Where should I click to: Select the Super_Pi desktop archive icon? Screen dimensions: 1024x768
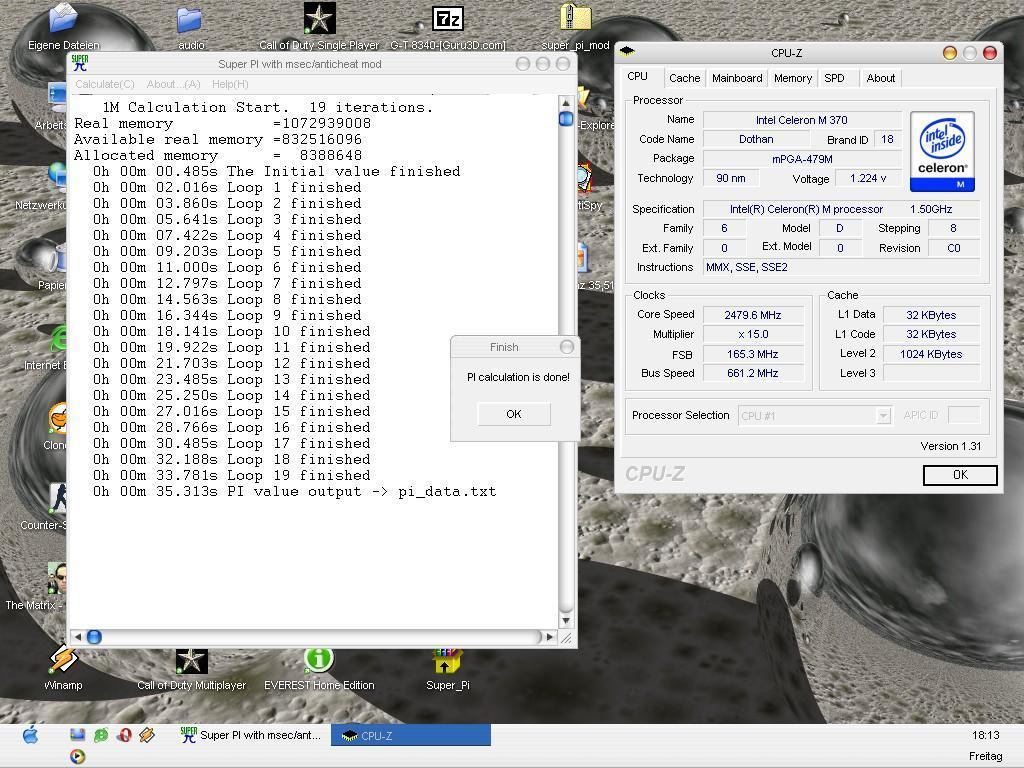coord(447,669)
